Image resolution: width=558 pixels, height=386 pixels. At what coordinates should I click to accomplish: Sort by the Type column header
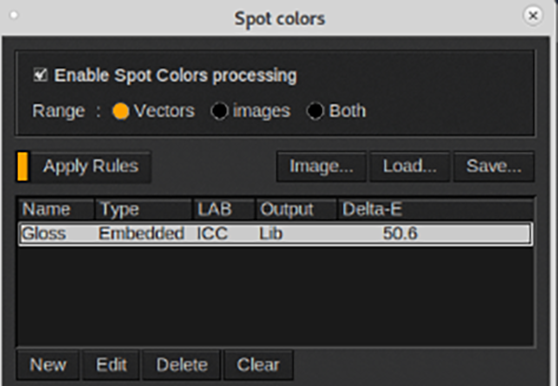pyautogui.click(x=144, y=209)
